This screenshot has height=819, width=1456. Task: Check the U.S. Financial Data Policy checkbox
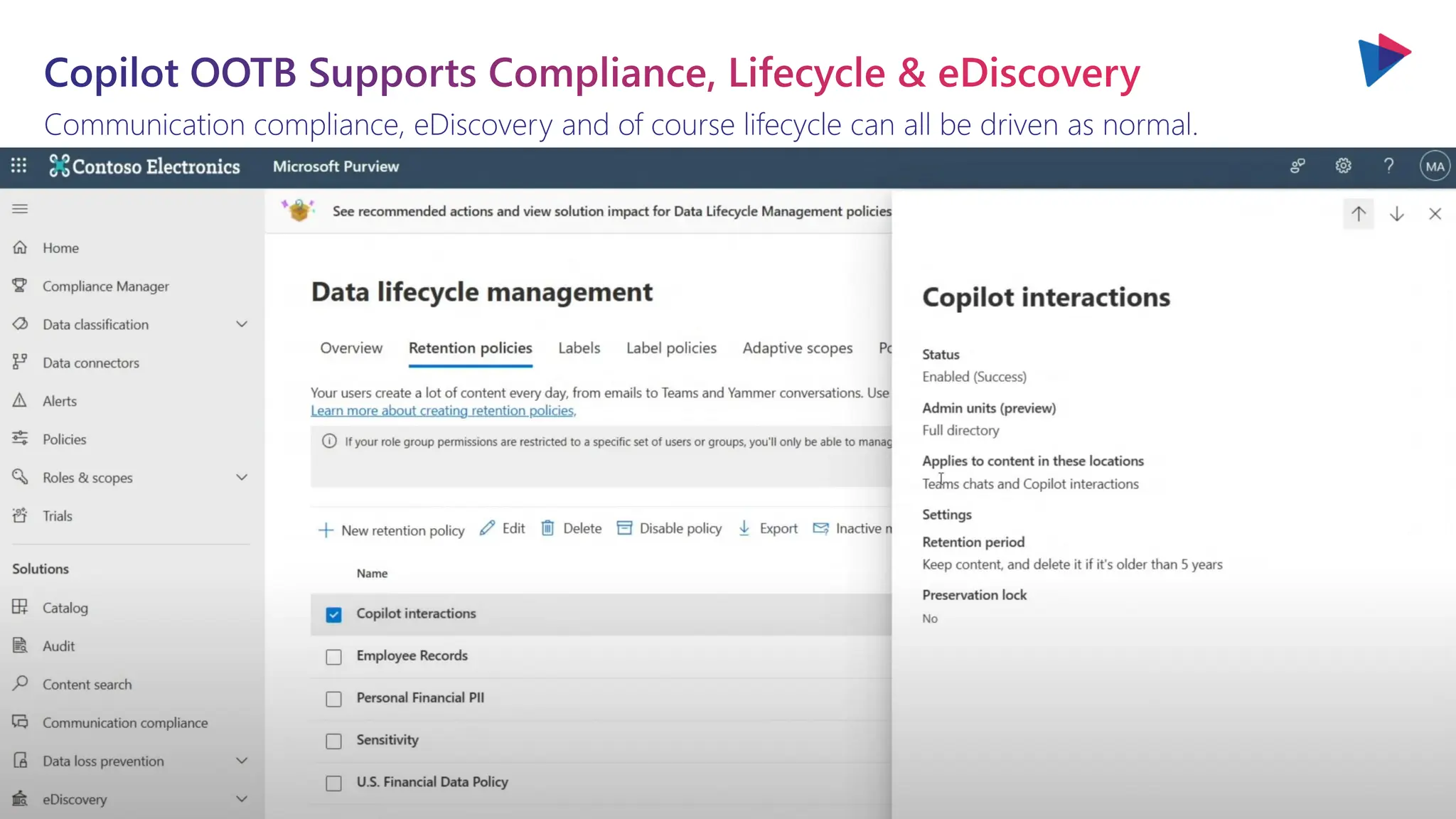(x=333, y=783)
